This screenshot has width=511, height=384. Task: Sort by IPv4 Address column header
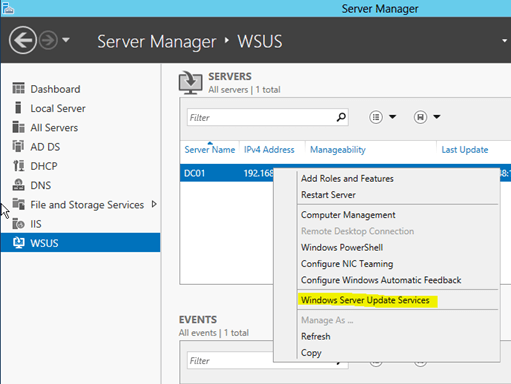coord(269,150)
